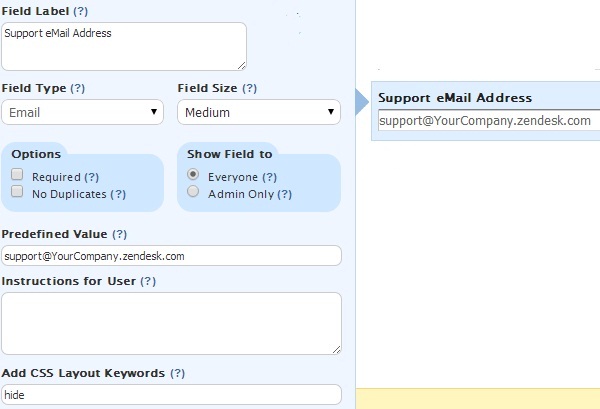Enable the Required checkbox
This screenshot has width=600, height=409.
click(17, 176)
